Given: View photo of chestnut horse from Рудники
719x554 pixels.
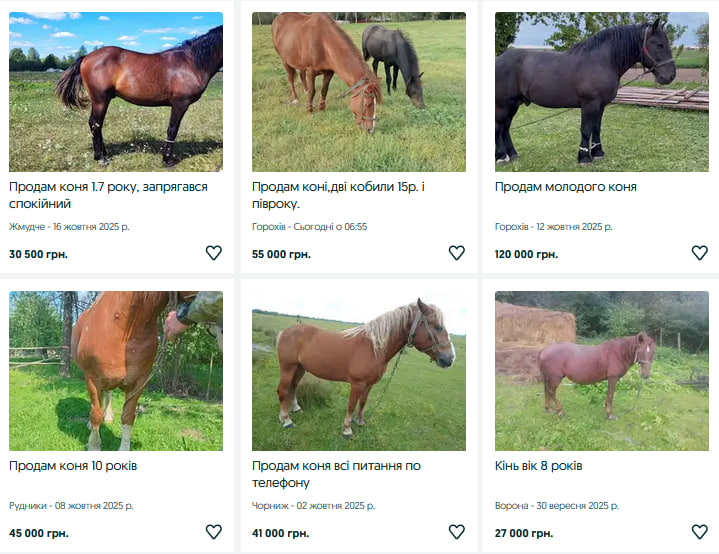Looking at the screenshot, I should pos(116,371).
